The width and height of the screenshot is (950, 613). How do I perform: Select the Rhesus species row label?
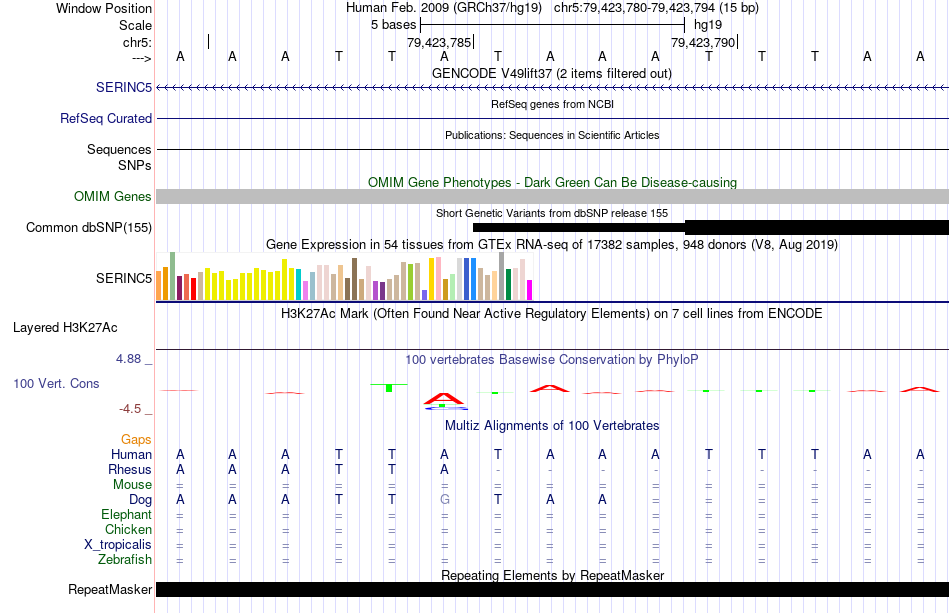coord(130,469)
